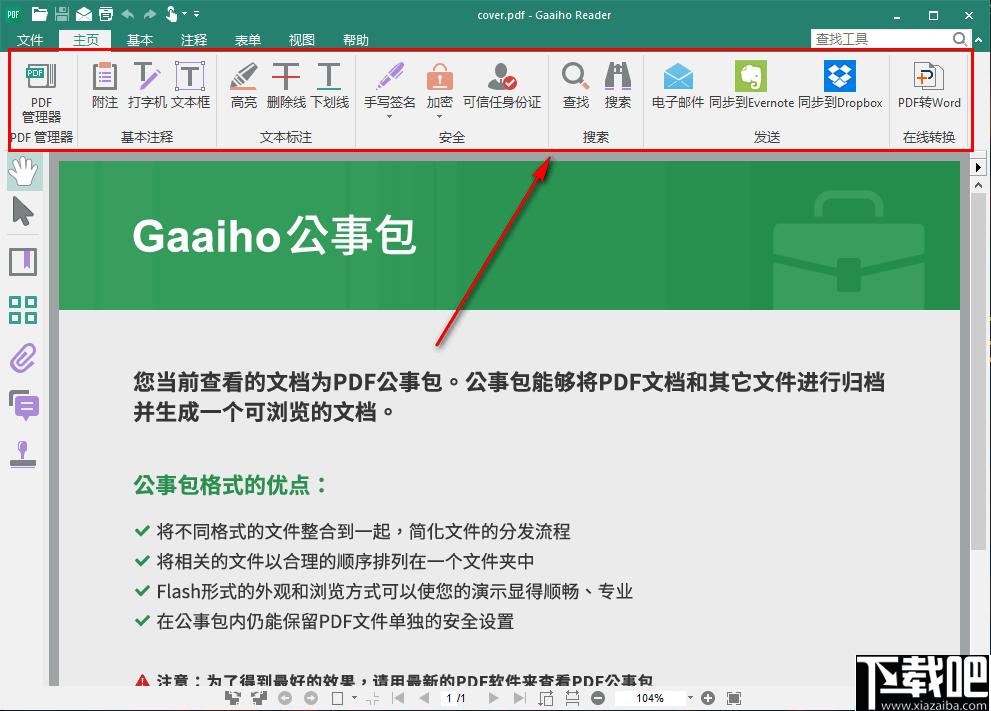Zoom out with the minus button
This screenshot has height=711, width=991.
point(598,698)
